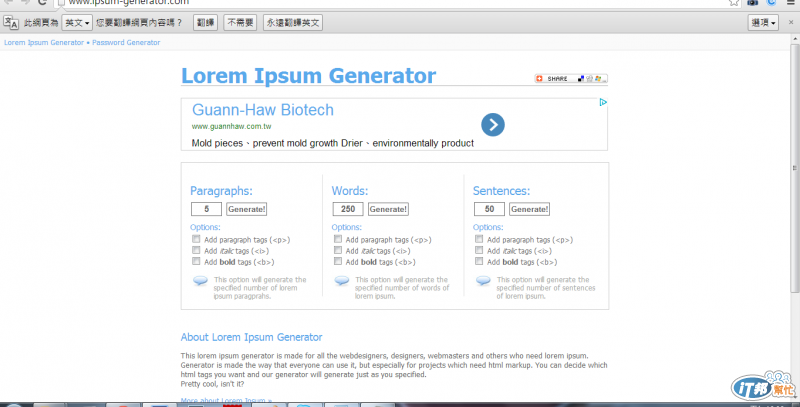Open the language dropdown showing 英文
Viewport: 800px width, 407px height.
pyautogui.click(x=77, y=22)
